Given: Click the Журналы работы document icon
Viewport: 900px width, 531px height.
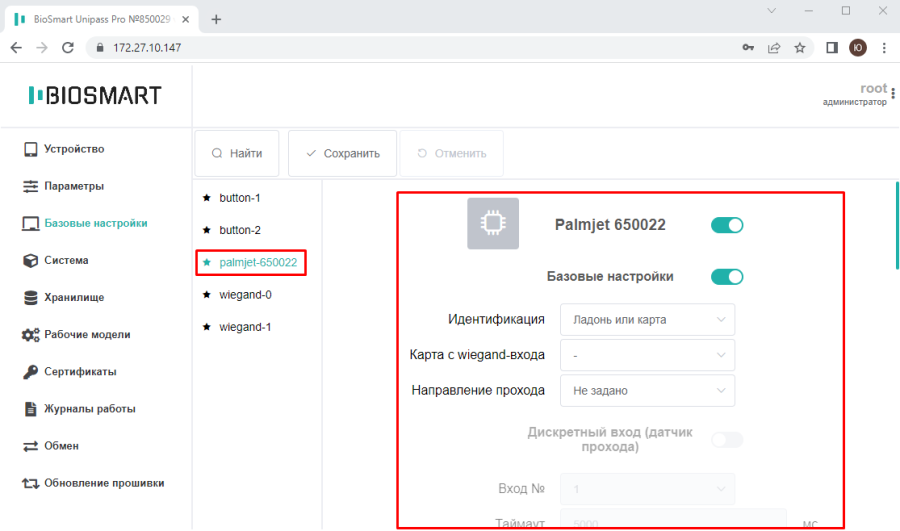Looking at the screenshot, I should pyautogui.click(x=30, y=409).
